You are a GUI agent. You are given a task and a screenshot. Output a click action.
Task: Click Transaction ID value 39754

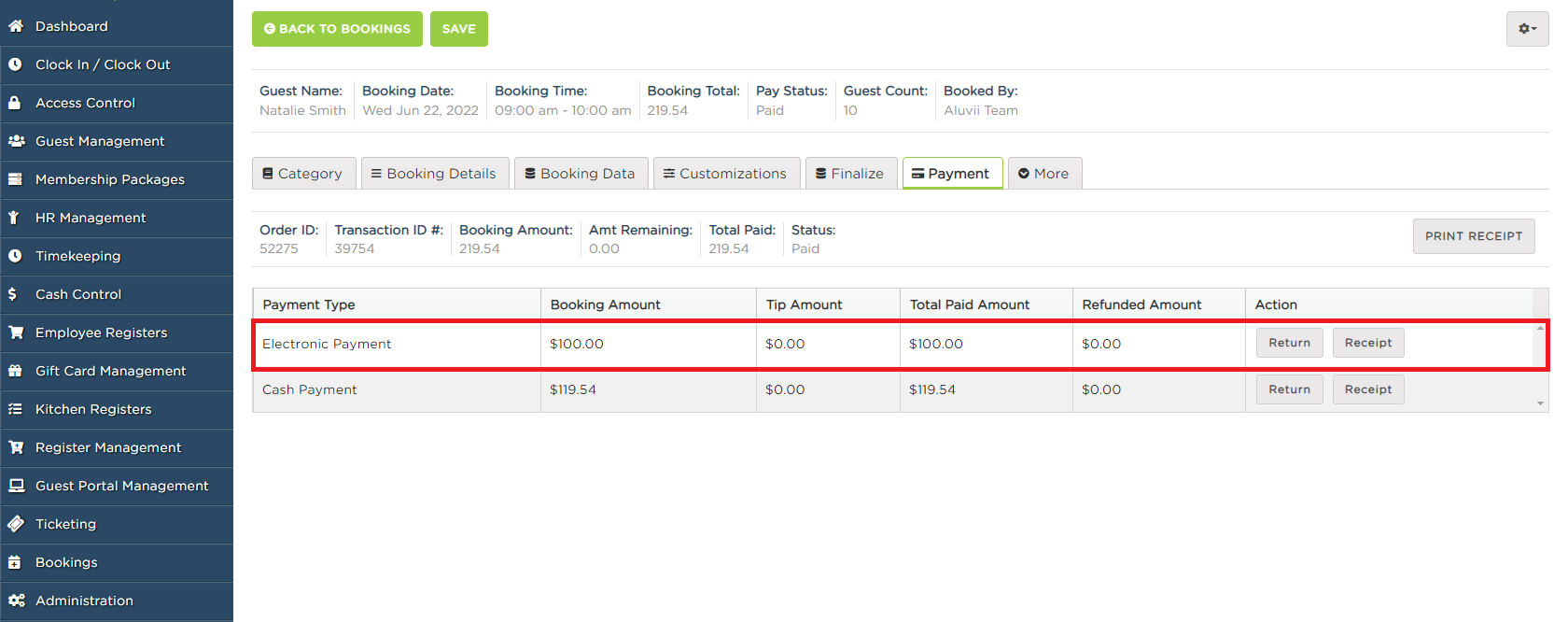(x=355, y=248)
